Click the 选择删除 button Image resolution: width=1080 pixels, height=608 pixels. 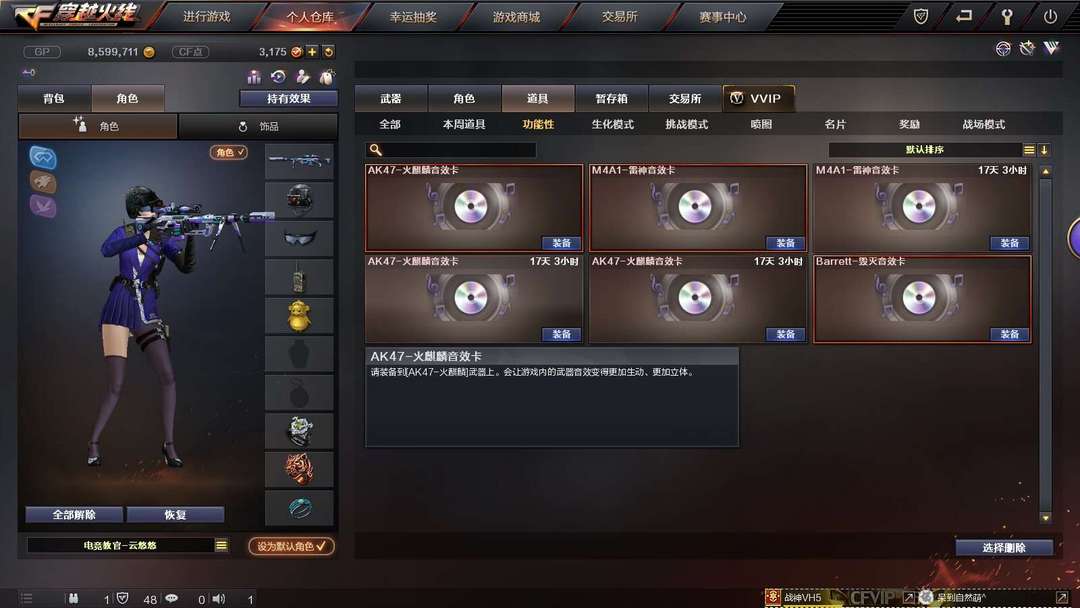click(x=1004, y=547)
